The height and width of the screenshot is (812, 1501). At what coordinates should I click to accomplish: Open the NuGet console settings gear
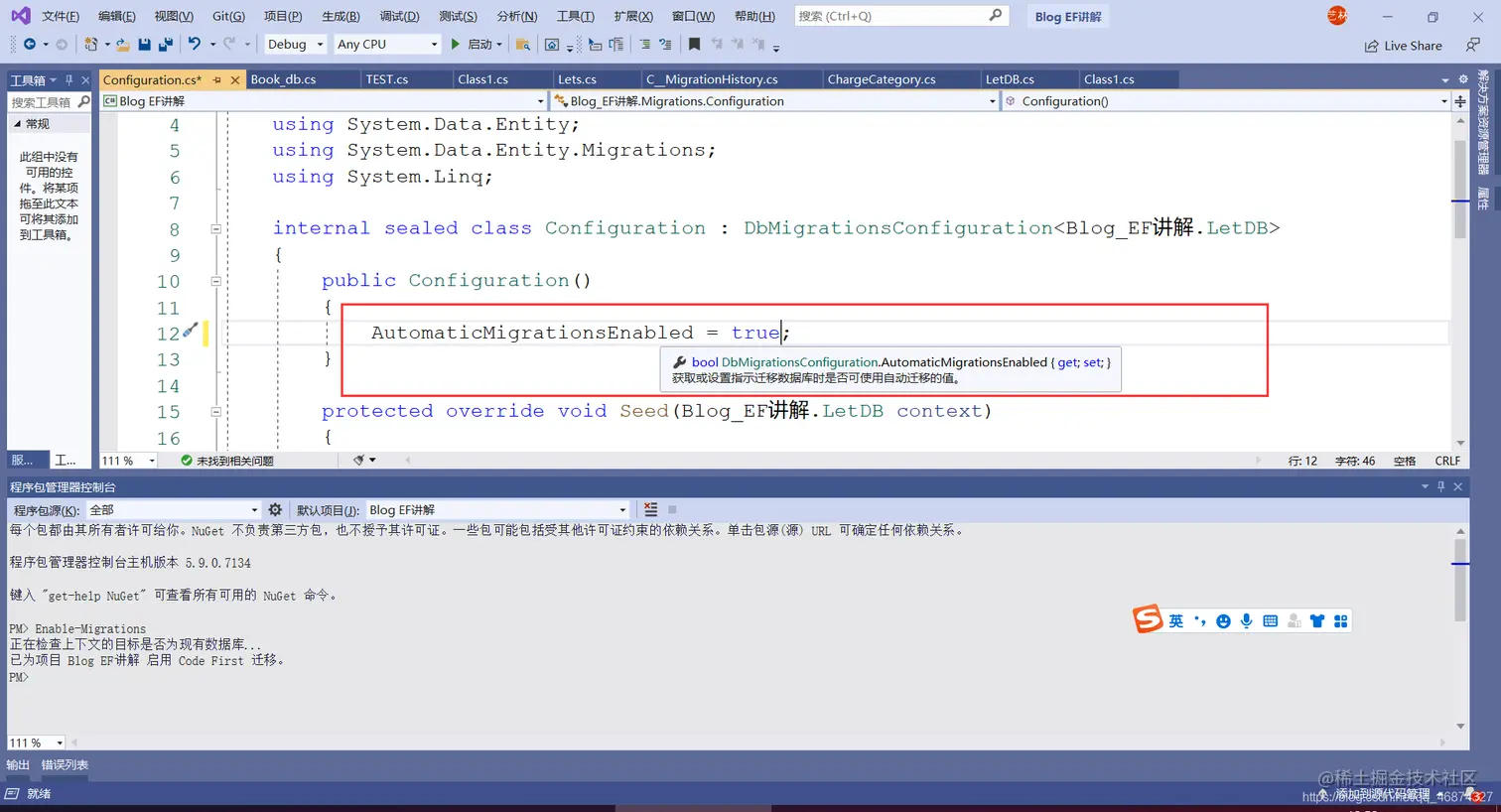coord(275,509)
